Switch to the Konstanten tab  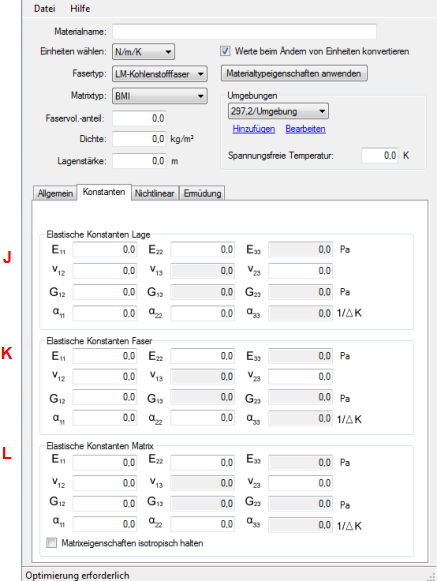(104, 192)
